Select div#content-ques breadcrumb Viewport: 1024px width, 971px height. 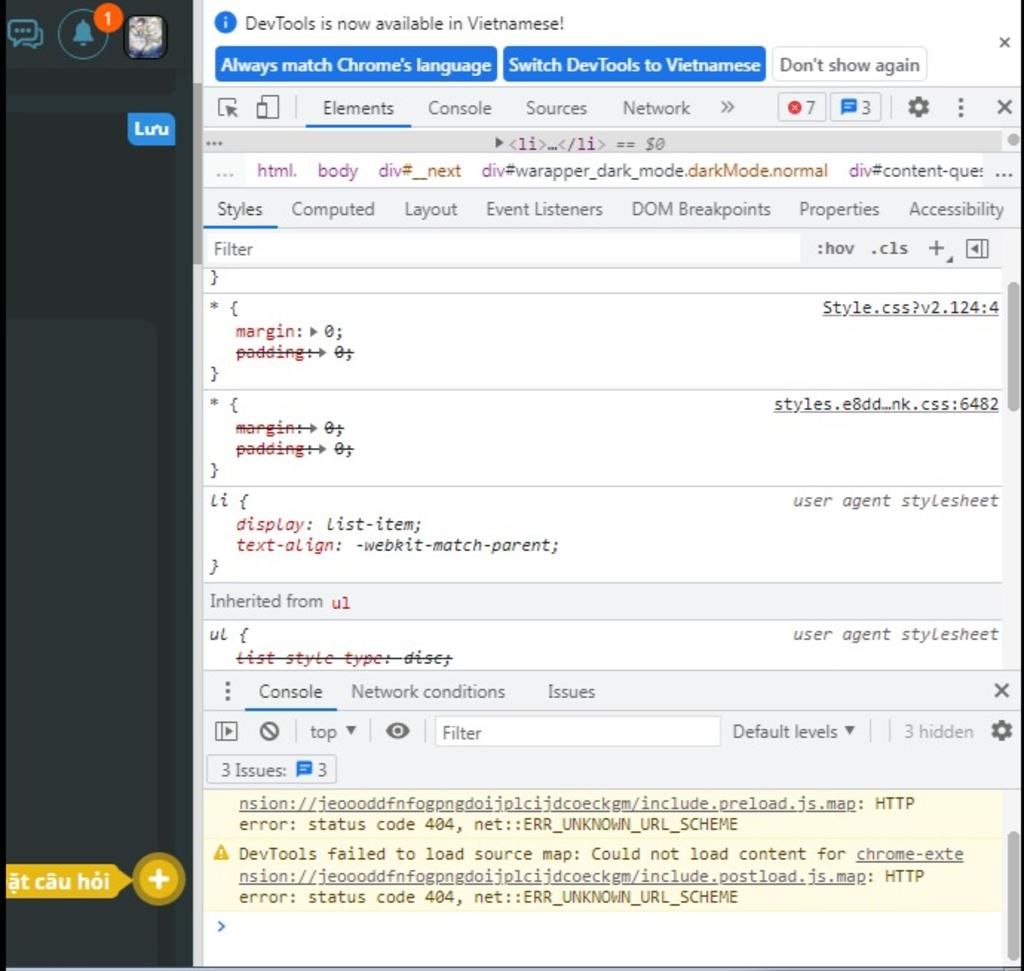(x=916, y=171)
